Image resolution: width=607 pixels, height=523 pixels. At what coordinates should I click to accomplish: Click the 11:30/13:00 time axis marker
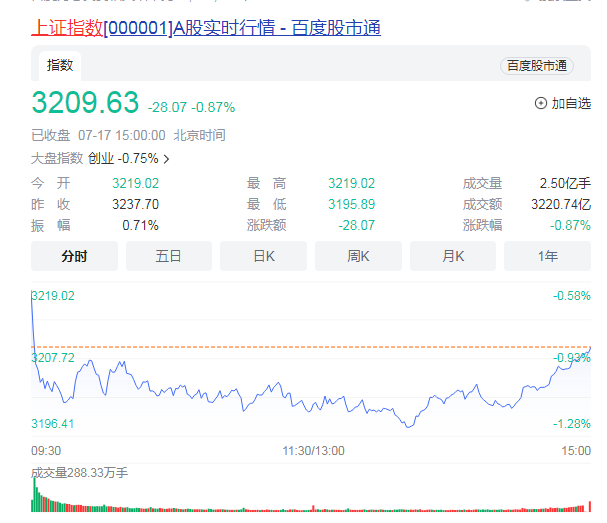pos(312,452)
